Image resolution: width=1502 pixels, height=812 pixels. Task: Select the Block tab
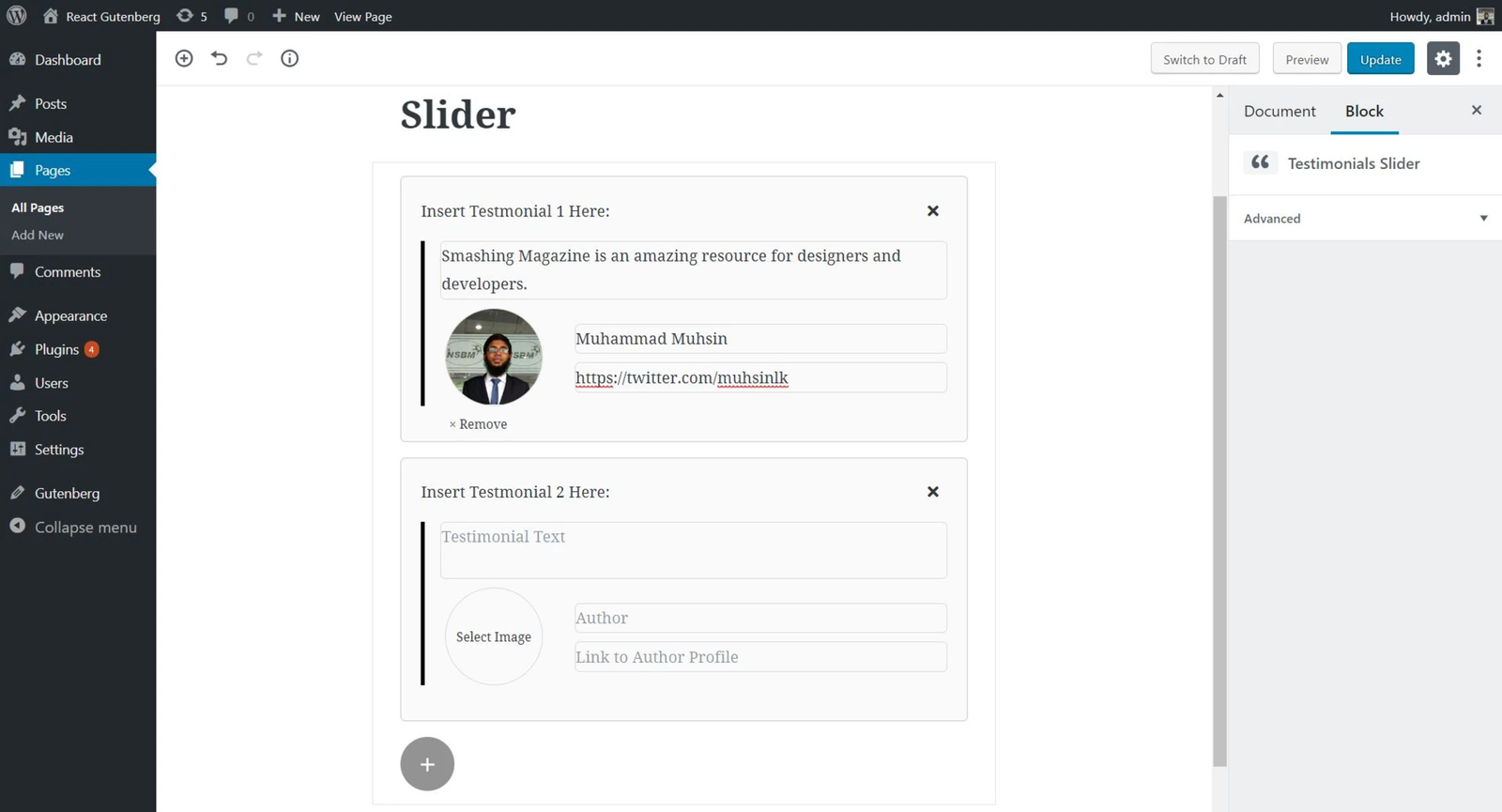(1363, 111)
